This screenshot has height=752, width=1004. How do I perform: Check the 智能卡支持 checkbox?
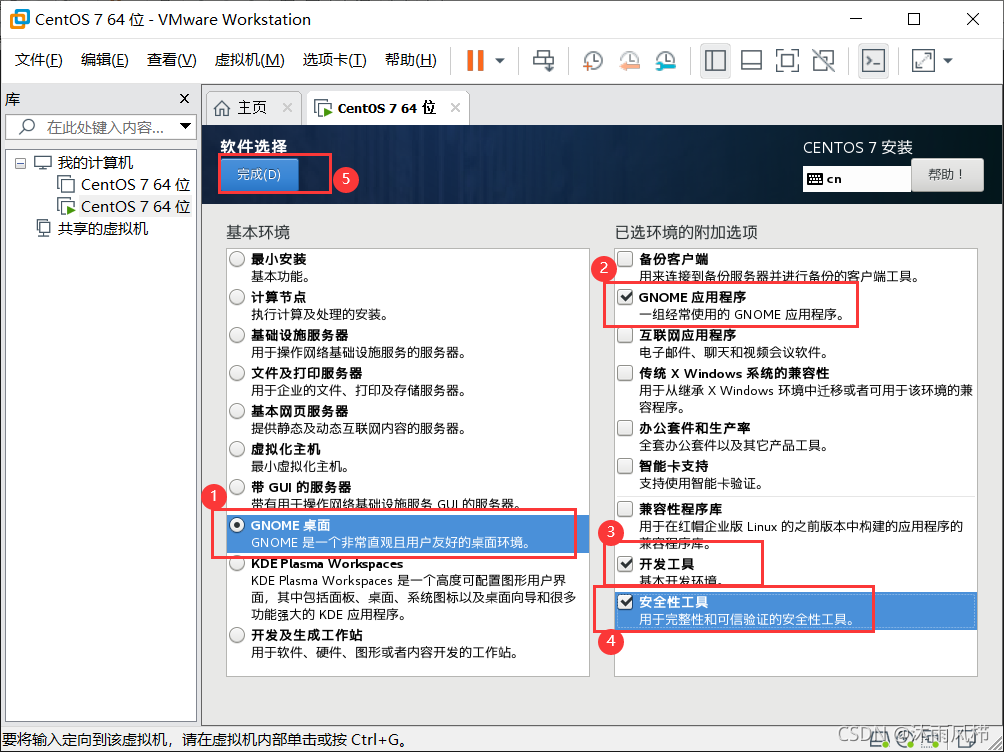coord(625,466)
